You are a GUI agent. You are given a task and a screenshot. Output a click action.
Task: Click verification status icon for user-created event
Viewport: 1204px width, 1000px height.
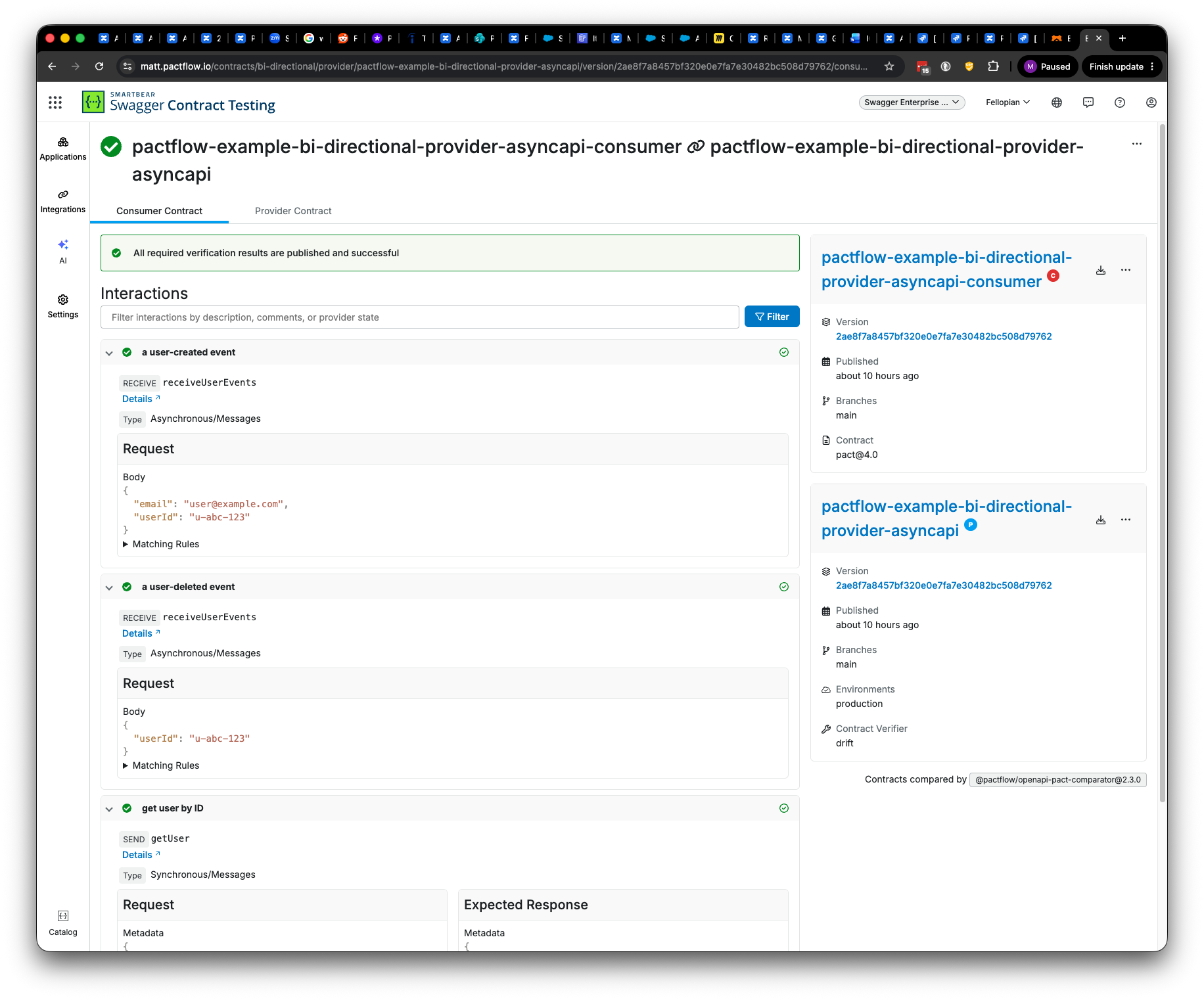point(784,352)
